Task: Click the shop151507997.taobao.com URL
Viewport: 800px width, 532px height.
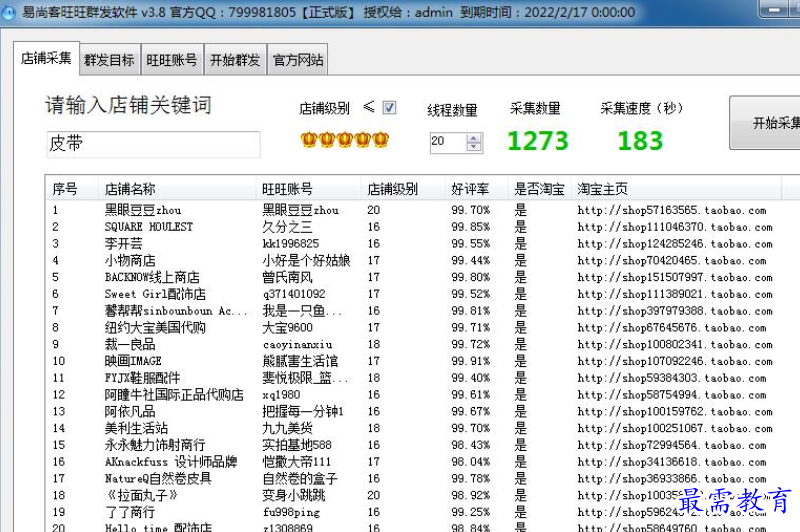Action: [x=674, y=277]
